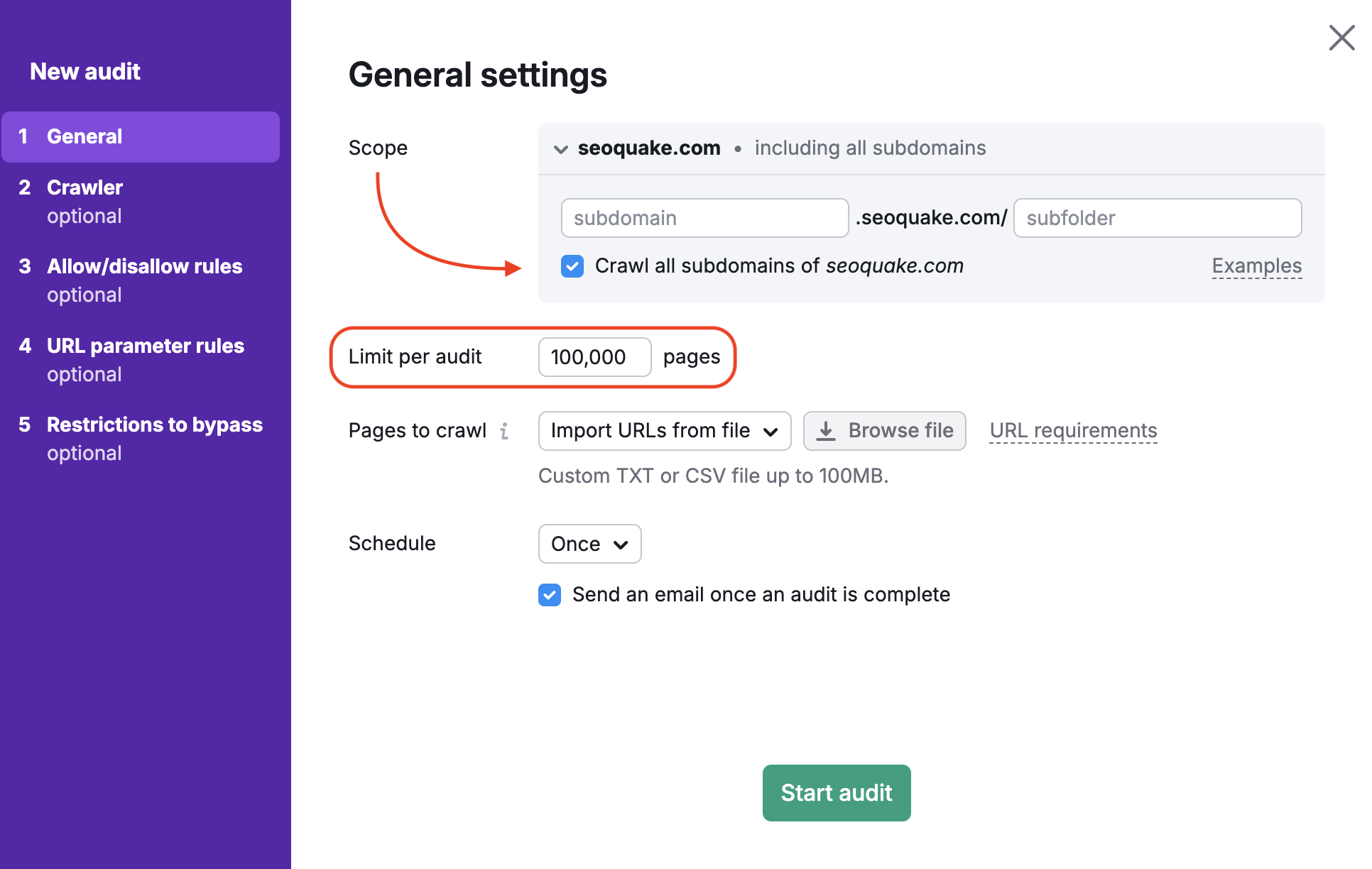The width and height of the screenshot is (1372, 869).
Task: Collapse the seoquake.com scope section
Action: tap(560, 148)
